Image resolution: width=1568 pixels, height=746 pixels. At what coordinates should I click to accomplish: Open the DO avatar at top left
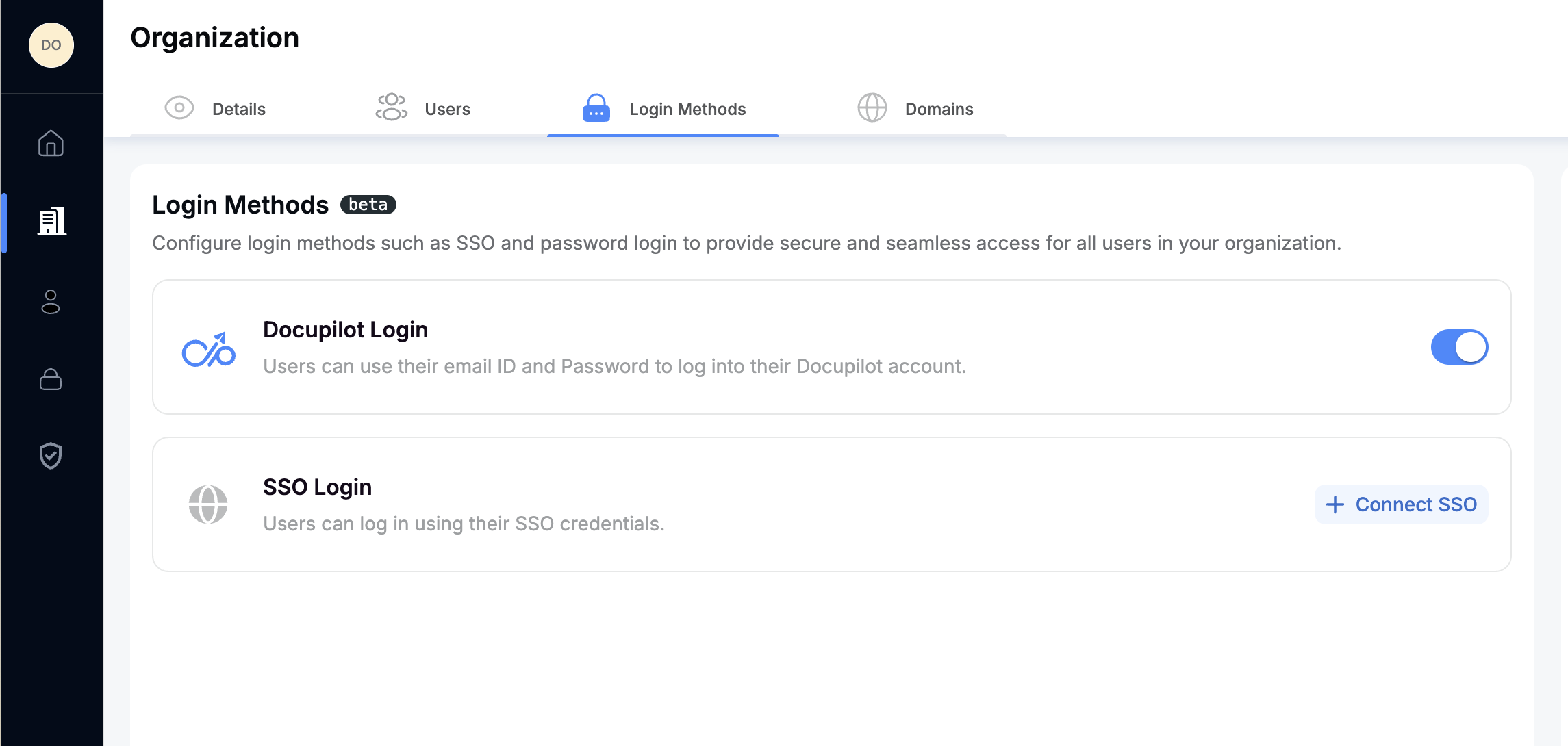pos(51,45)
